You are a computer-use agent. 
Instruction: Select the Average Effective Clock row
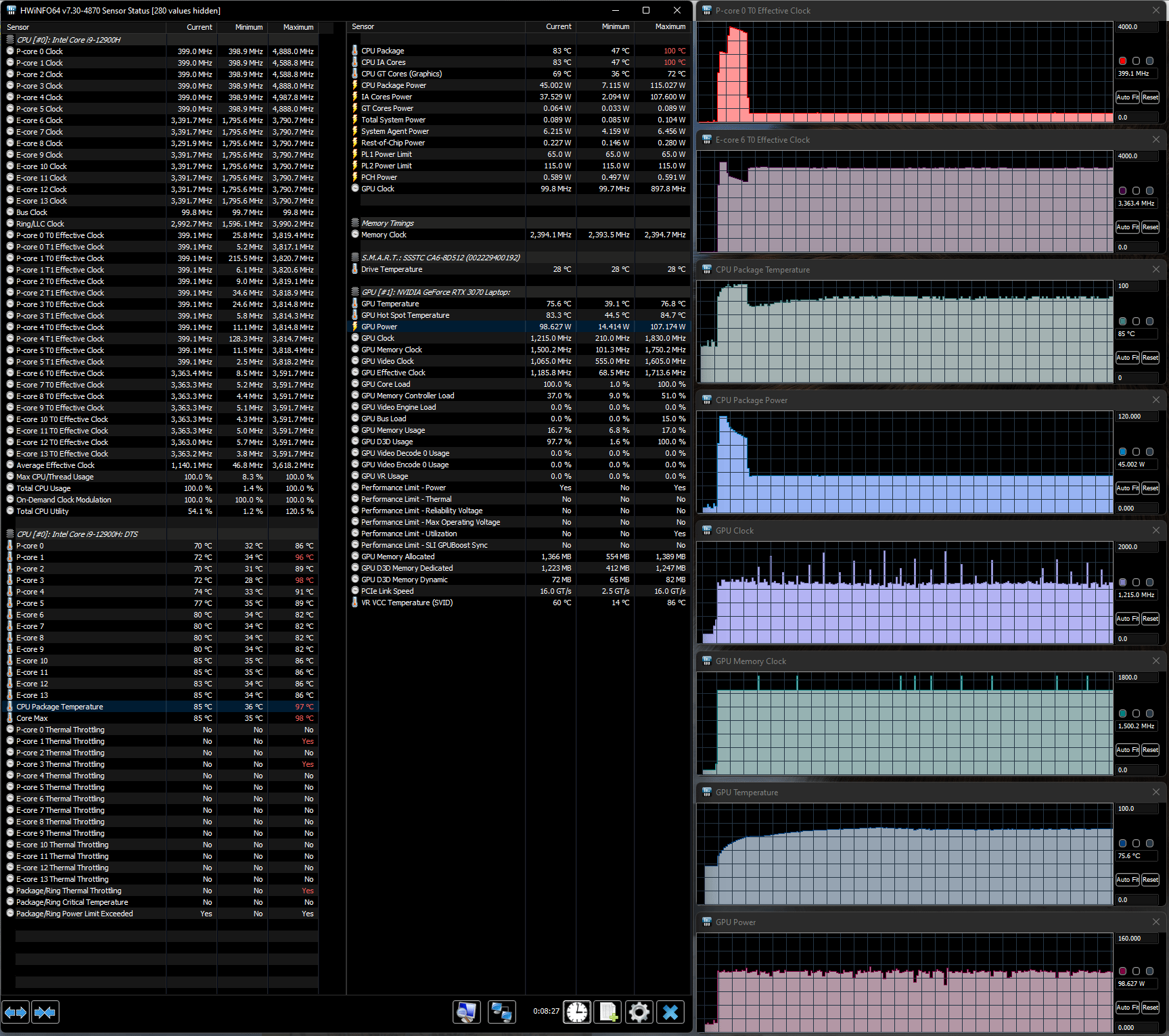pyautogui.click(x=160, y=465)
